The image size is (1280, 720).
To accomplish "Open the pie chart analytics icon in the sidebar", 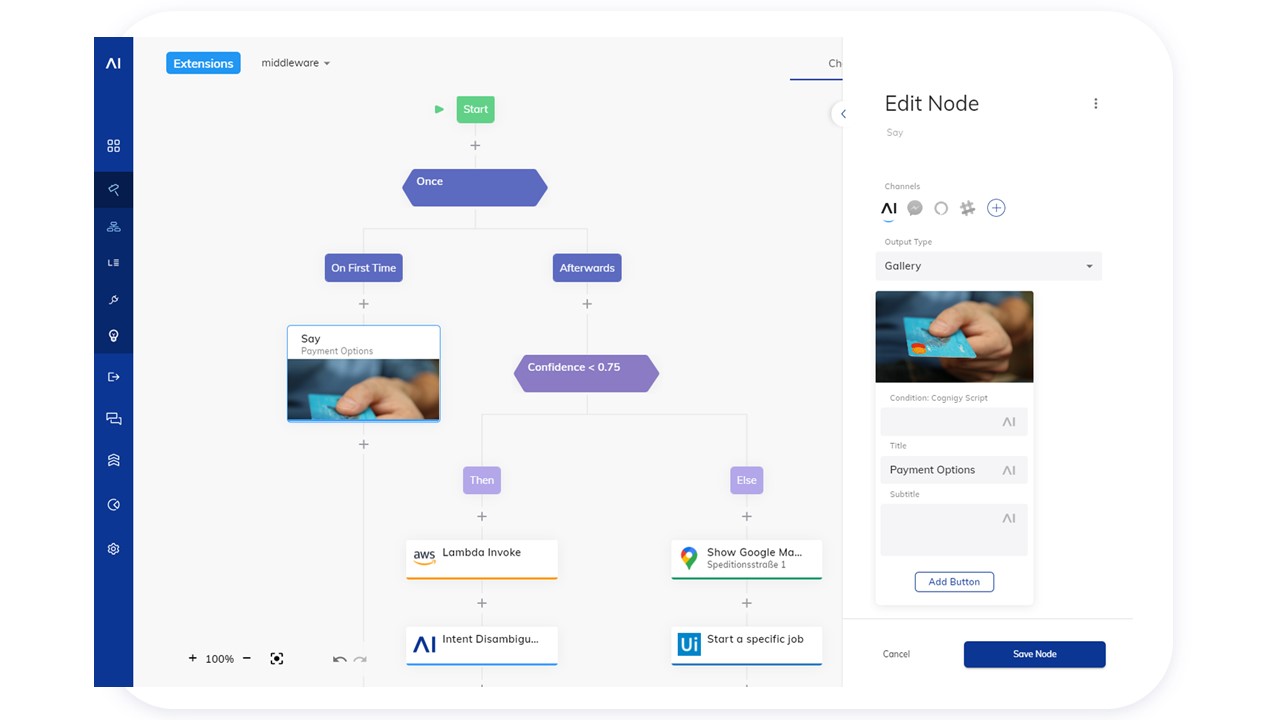I will tap(113, 505).
